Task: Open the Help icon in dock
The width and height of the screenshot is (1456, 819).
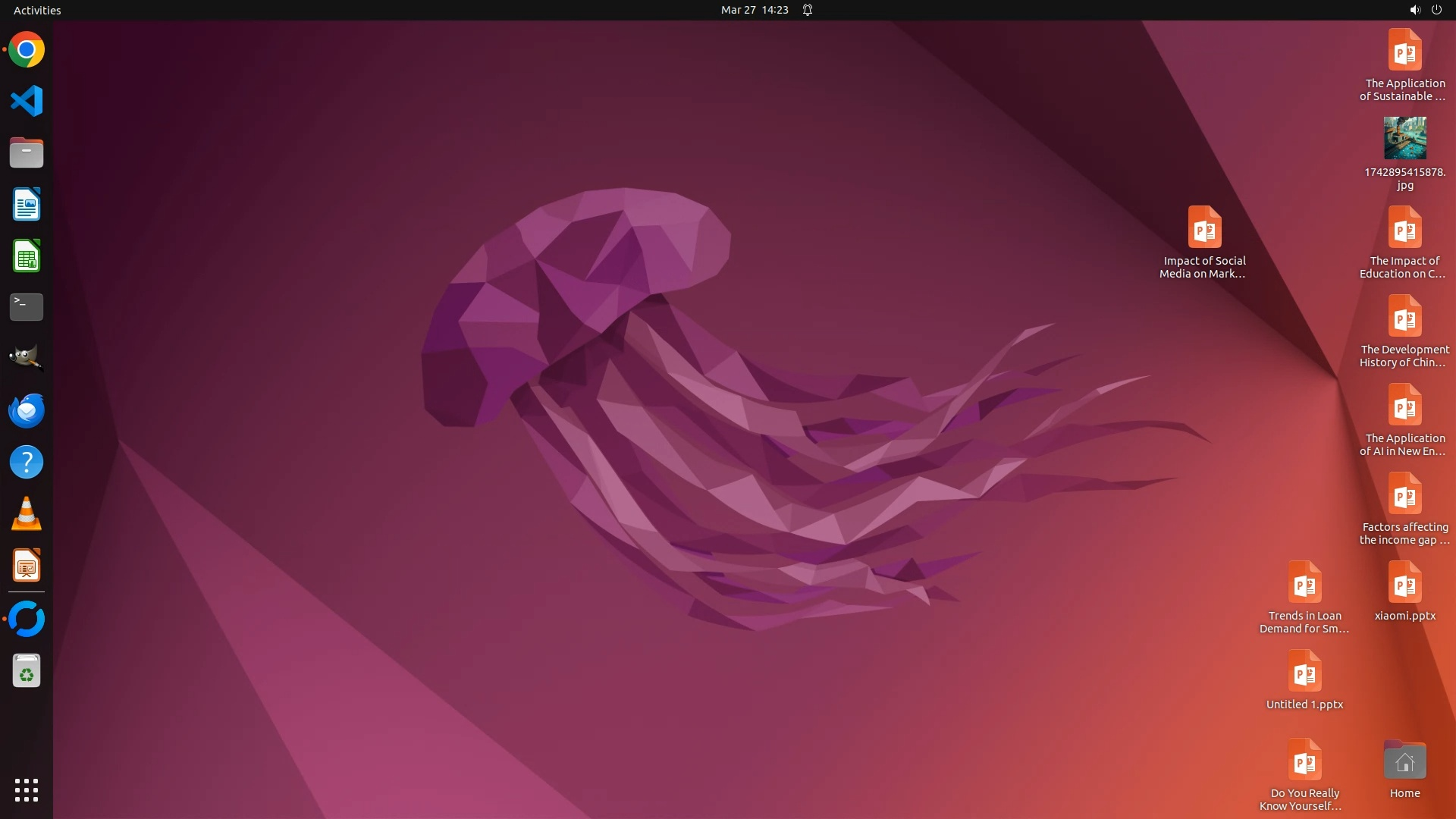Action: tap(27, 462)
